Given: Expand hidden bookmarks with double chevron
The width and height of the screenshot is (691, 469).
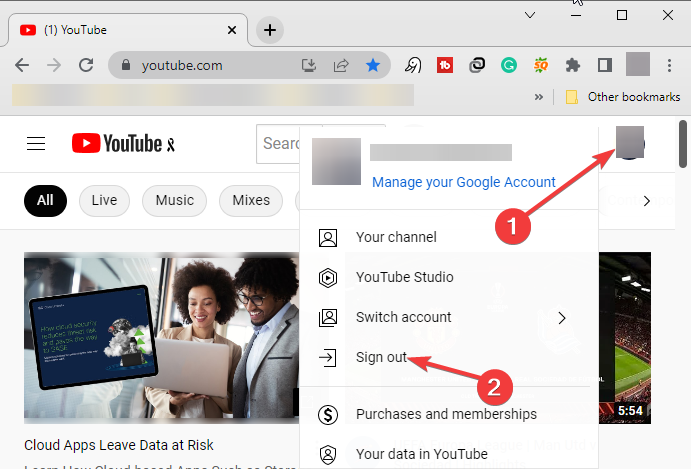Looking at the screenshot, I should point(539,97).
